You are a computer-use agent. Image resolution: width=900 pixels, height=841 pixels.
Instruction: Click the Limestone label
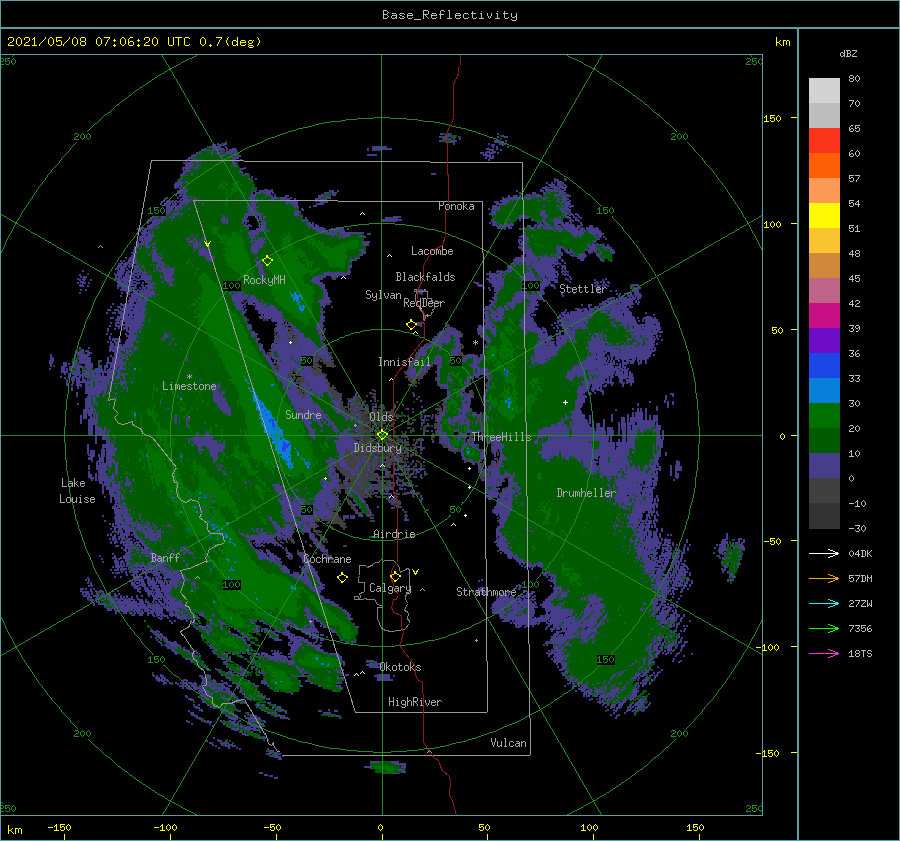(x=189, y=386)
